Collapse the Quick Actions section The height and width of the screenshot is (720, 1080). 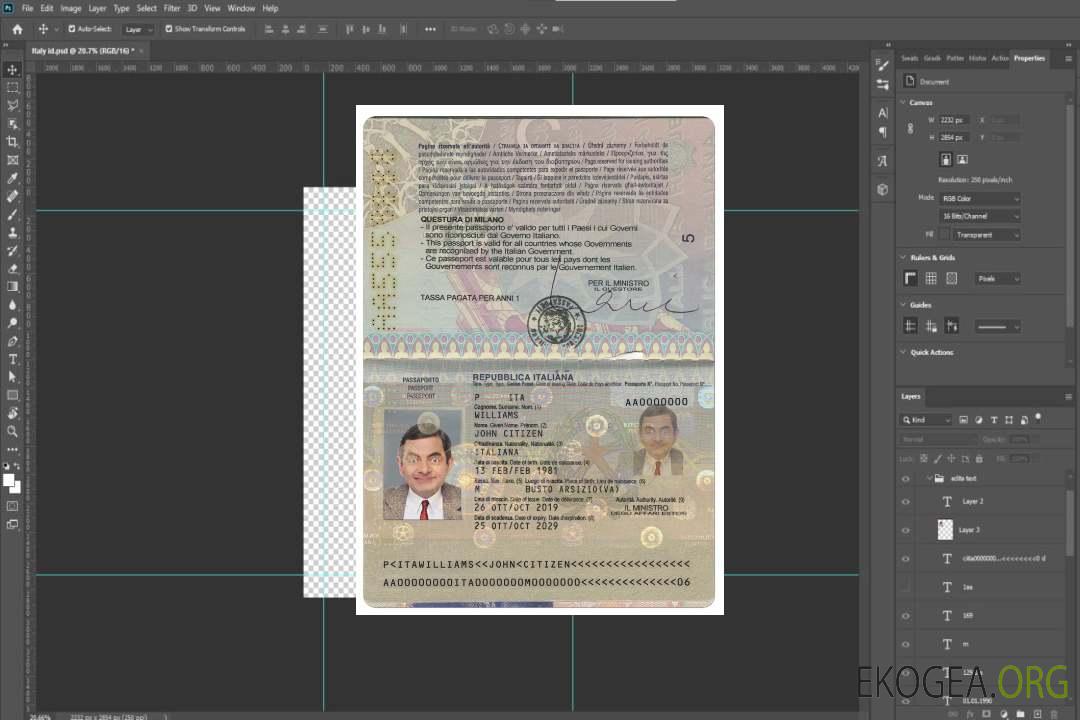tap(903, 352)
